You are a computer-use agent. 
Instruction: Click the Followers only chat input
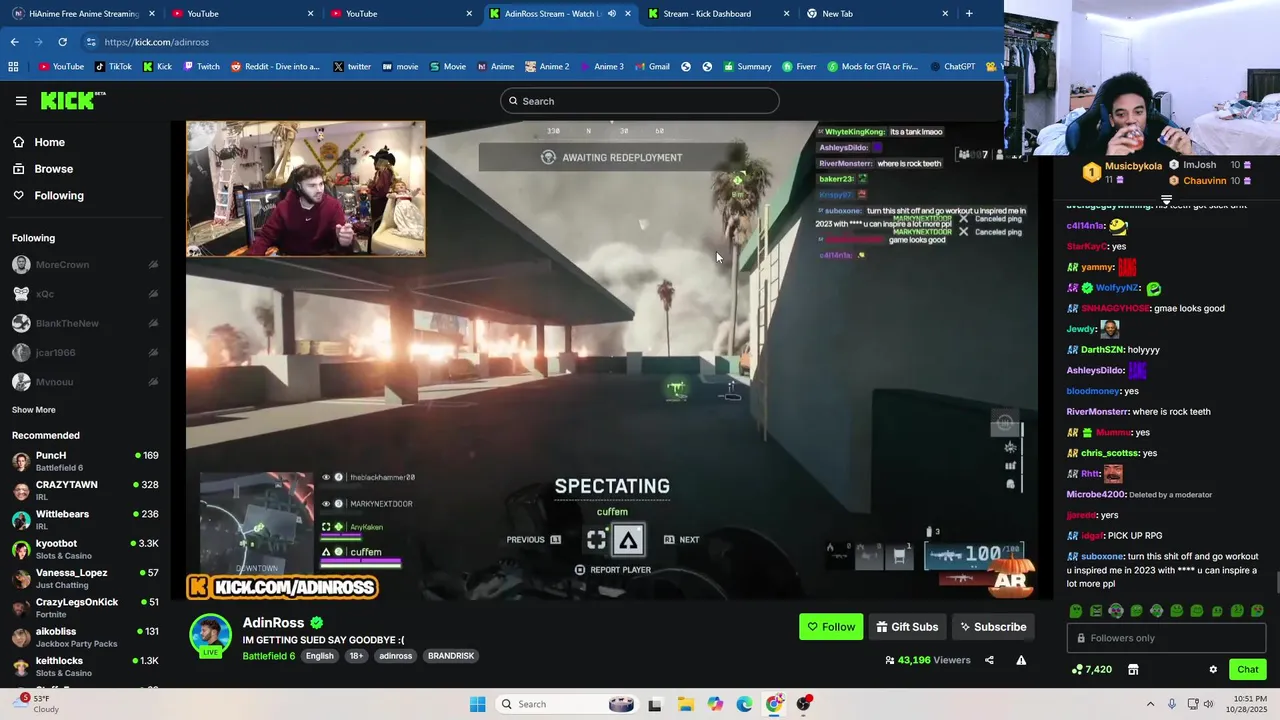point(1166,638)
